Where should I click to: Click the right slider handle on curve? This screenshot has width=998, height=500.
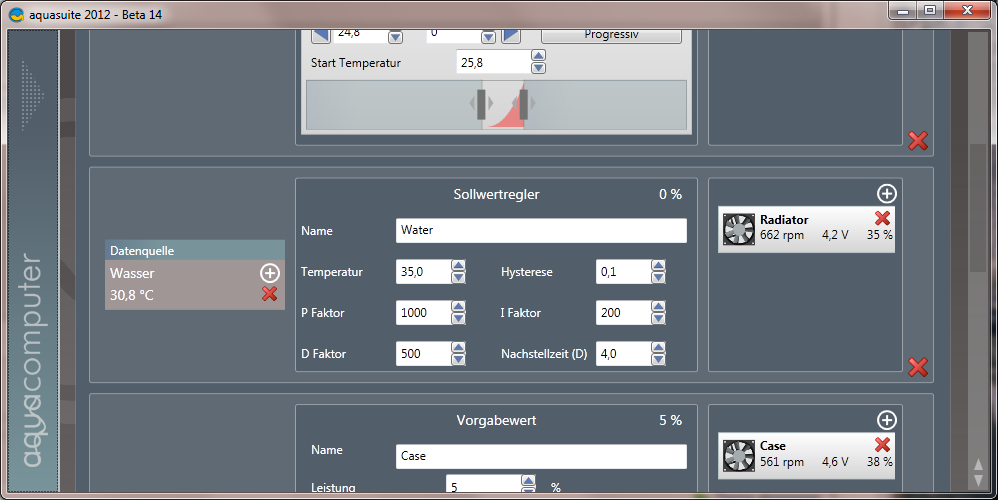[x=523, y=103]
